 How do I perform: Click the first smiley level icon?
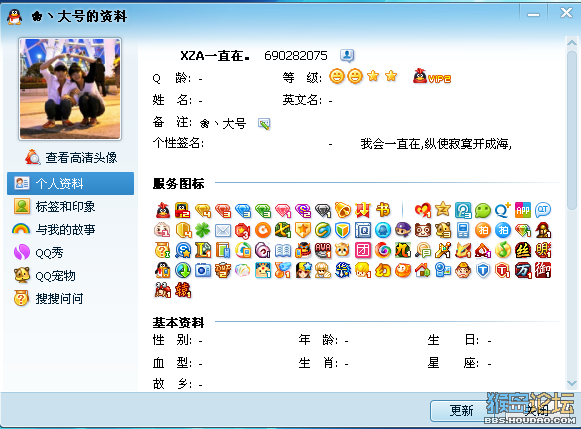[337, 76]
